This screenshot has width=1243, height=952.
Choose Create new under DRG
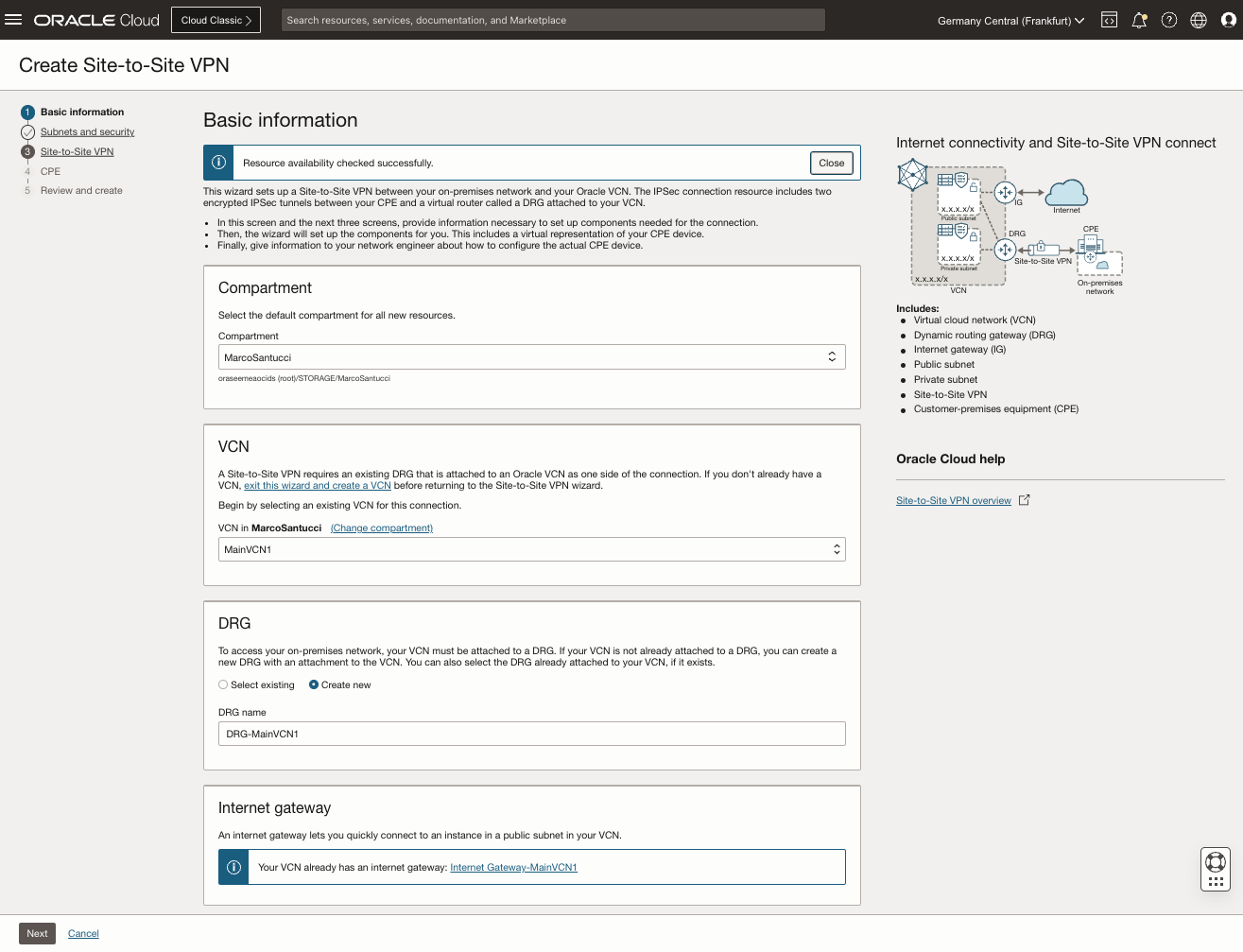pyautogui.click(x=313, y=684)
